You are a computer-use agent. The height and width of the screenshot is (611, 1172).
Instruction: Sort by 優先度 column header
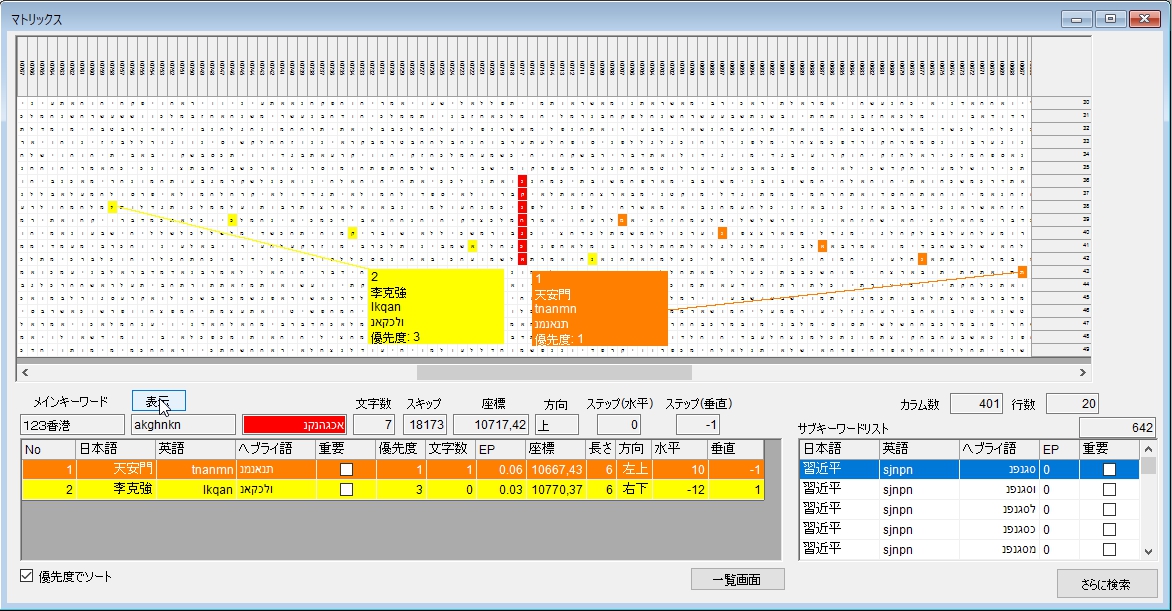point(399,449)
